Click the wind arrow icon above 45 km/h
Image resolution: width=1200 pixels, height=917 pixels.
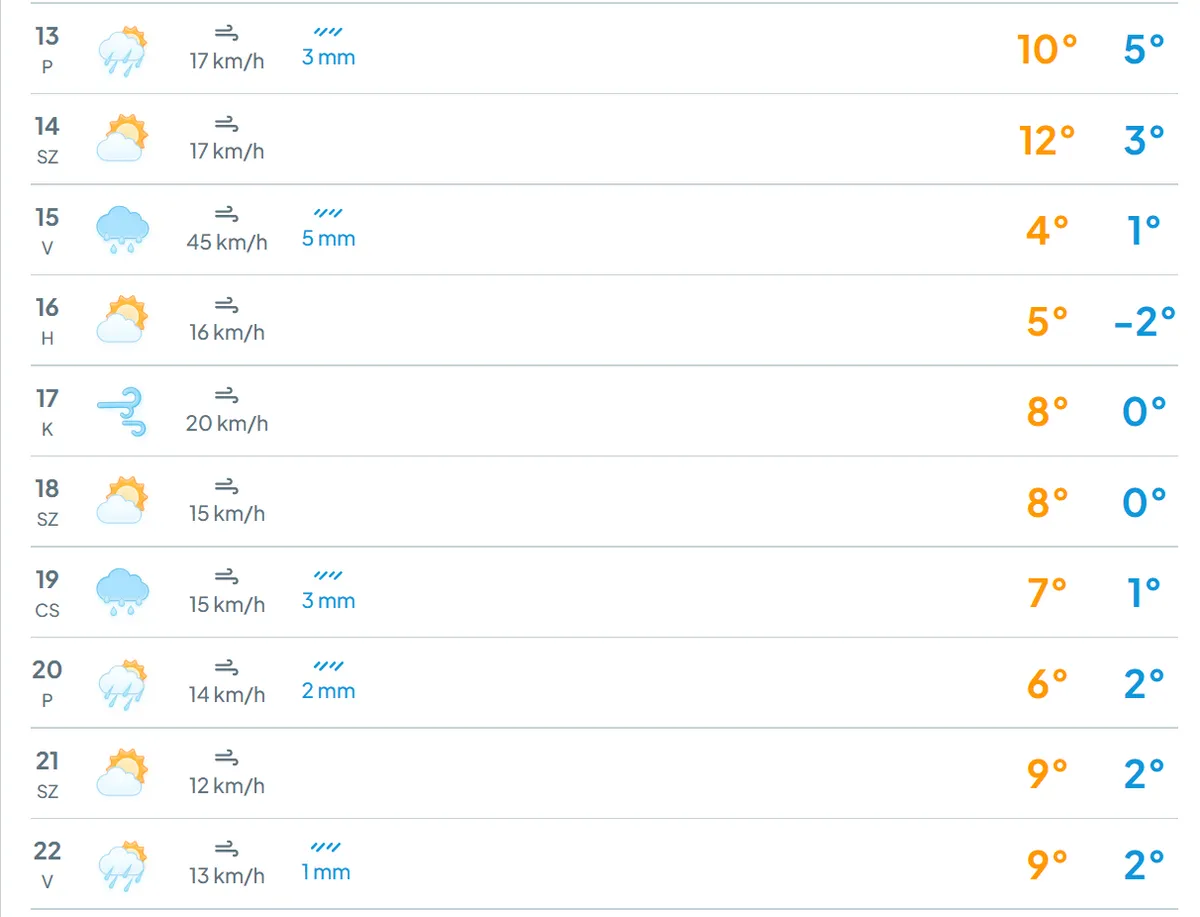227,214
